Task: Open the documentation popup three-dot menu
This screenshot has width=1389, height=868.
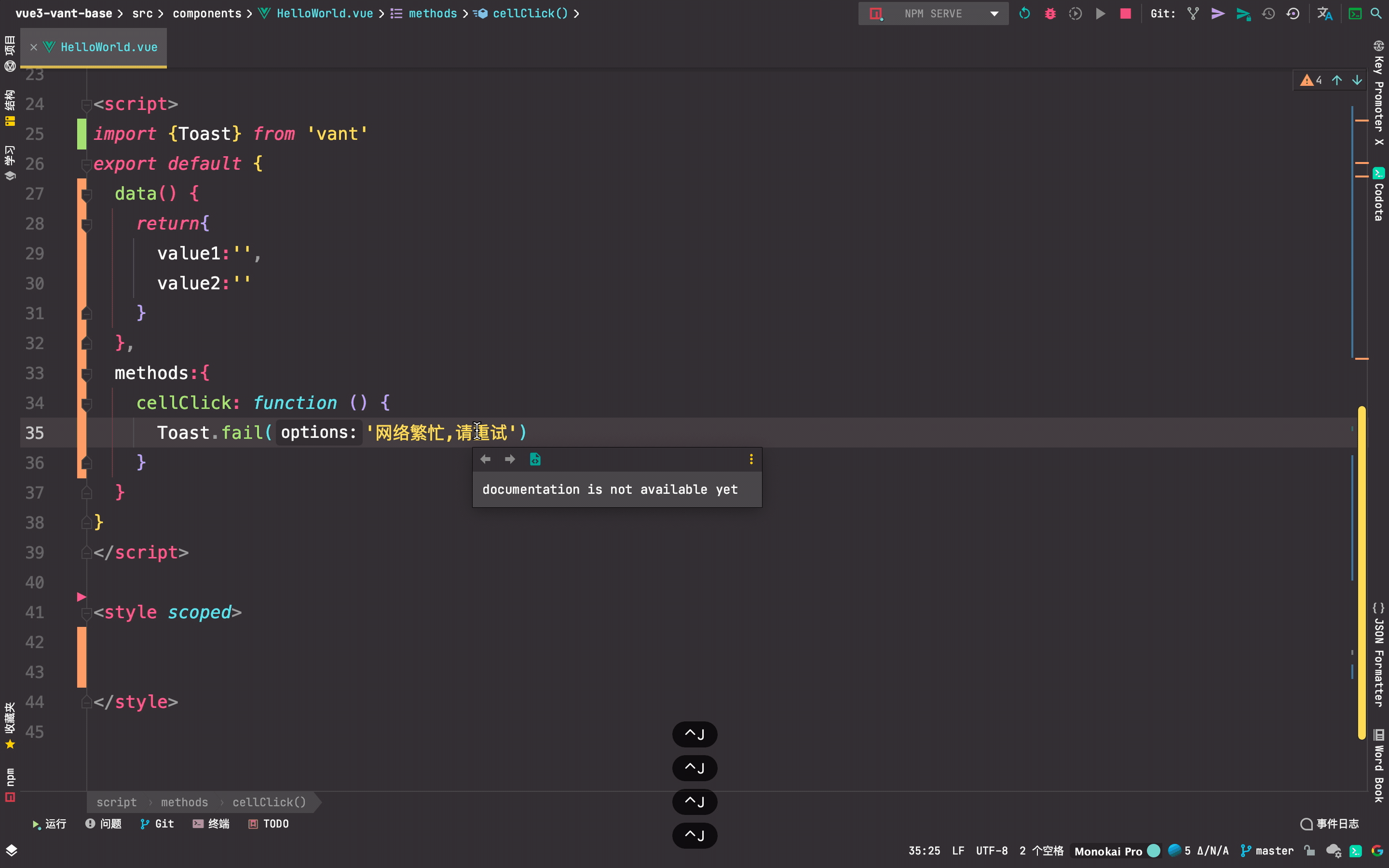Action: click(x=751, y=459)
